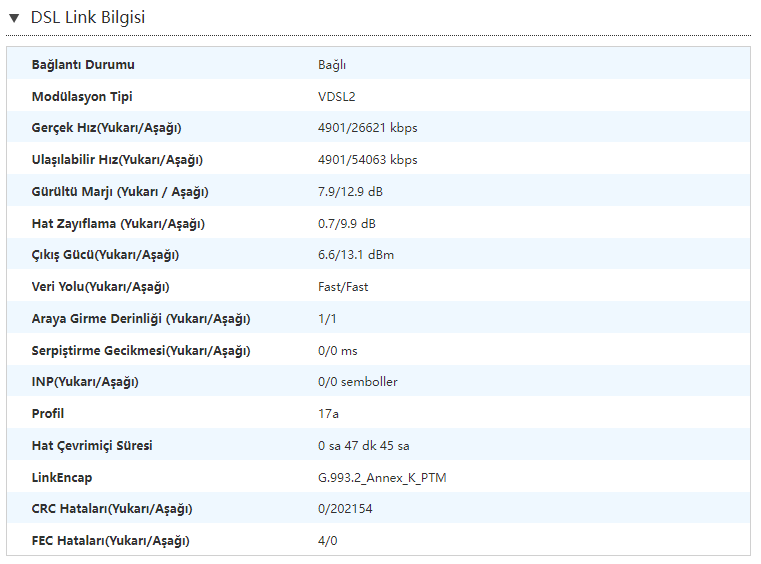The width and height of the screenshot is (761, 564).
Task: Select the Araya Girme Derinliği label
Action: tap(141, 319)
